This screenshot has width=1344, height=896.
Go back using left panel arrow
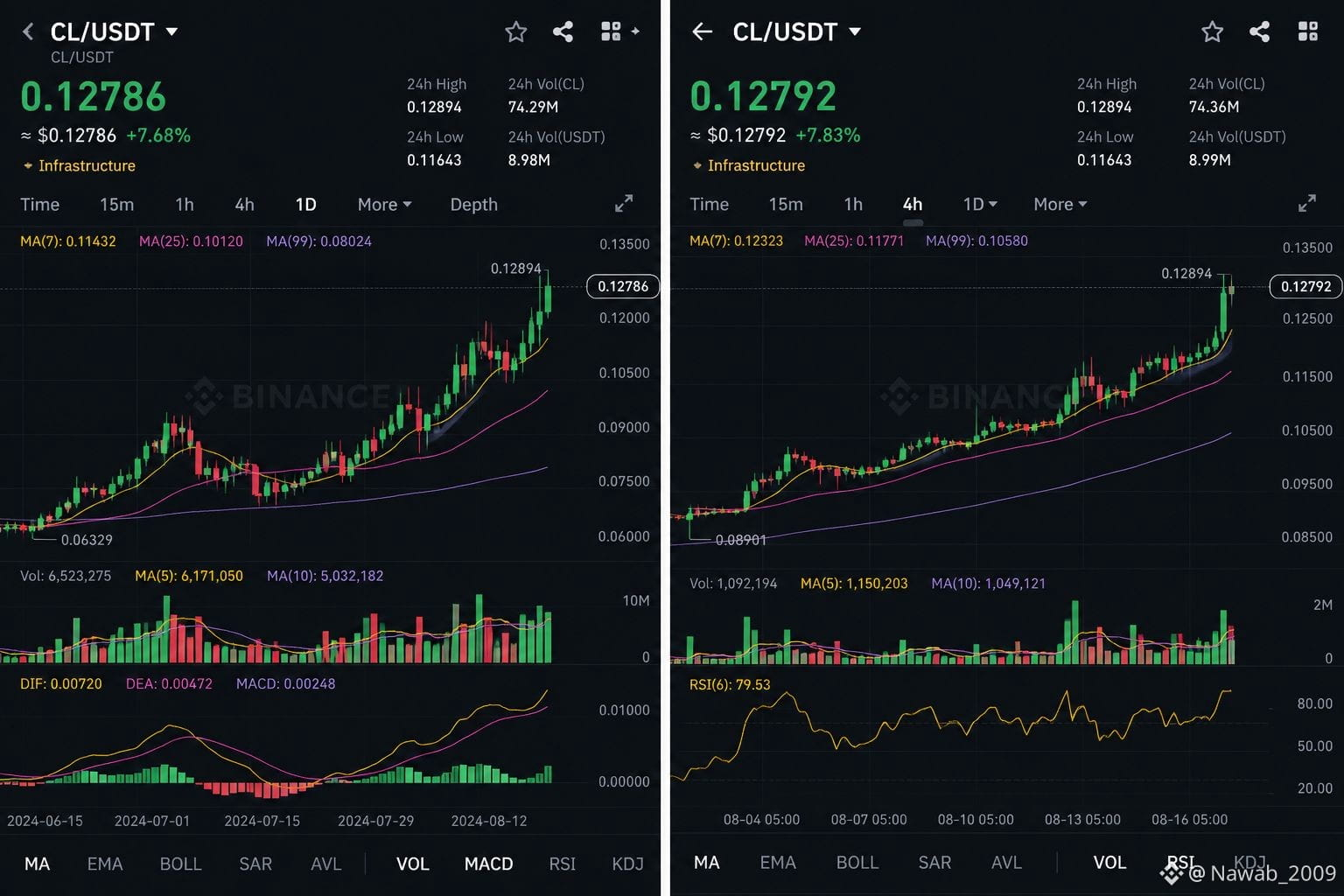28,32
